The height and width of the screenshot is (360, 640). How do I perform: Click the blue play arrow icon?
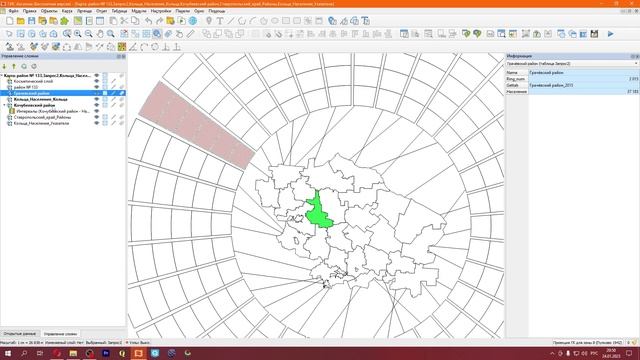click(611, 34)
